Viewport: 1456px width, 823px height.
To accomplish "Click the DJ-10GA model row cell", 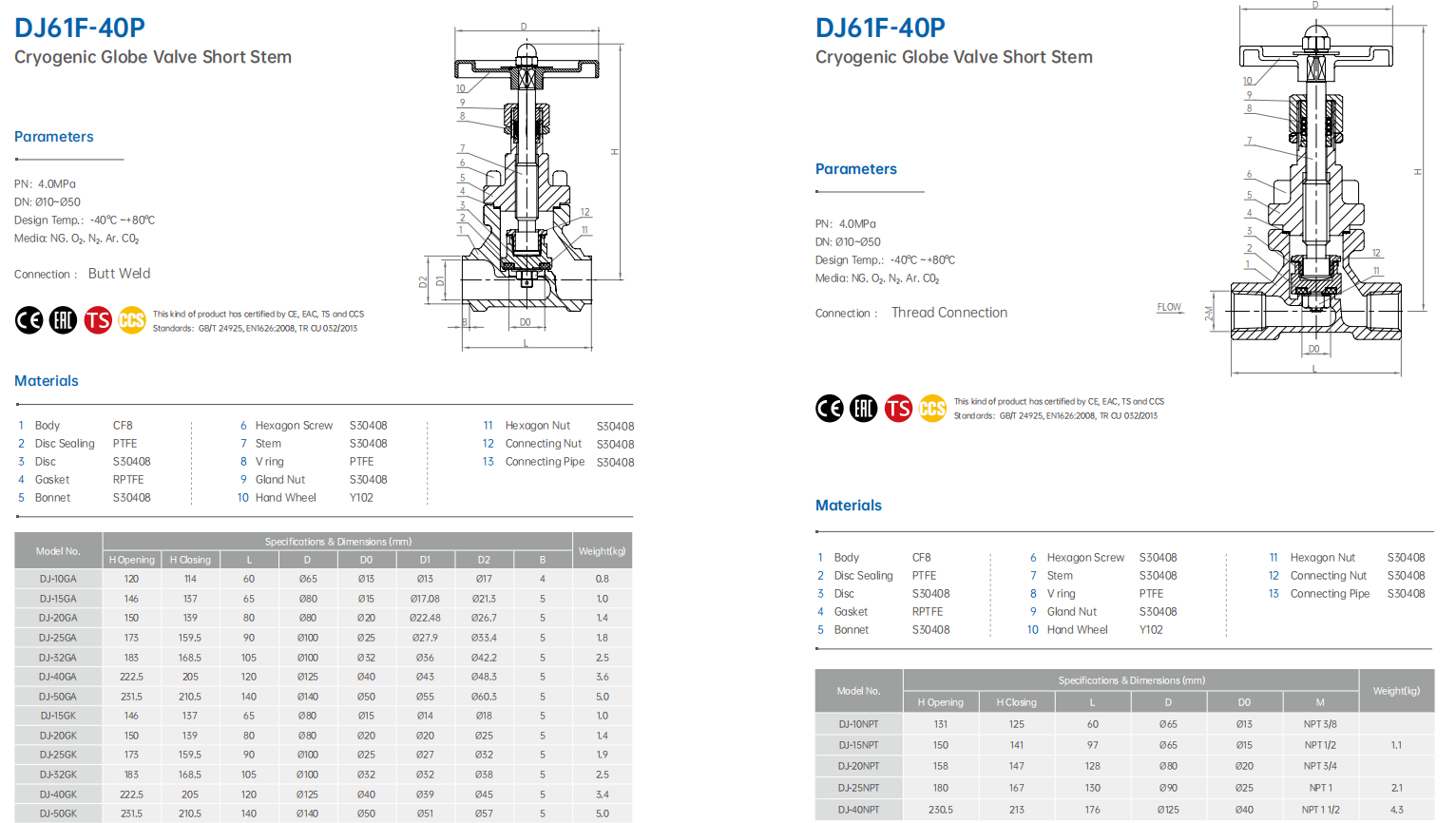I will (x=58, y=579).
